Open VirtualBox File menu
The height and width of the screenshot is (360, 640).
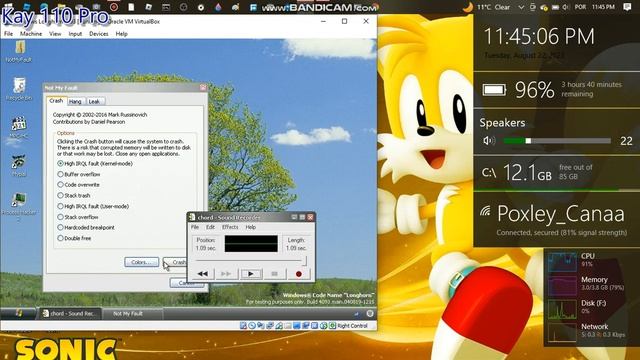pos(9,34)
